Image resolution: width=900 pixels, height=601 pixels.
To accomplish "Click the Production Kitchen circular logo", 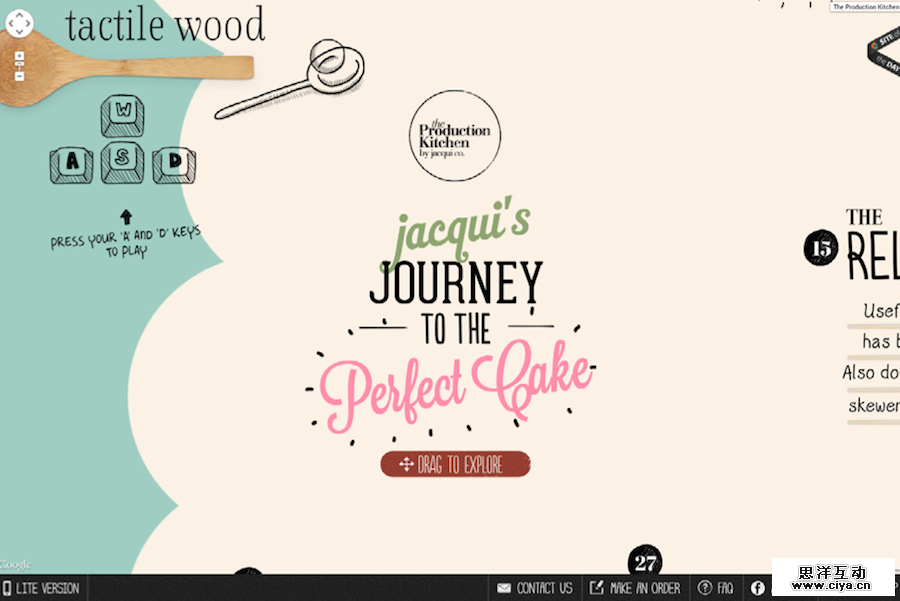I will (x=455, y=135).
